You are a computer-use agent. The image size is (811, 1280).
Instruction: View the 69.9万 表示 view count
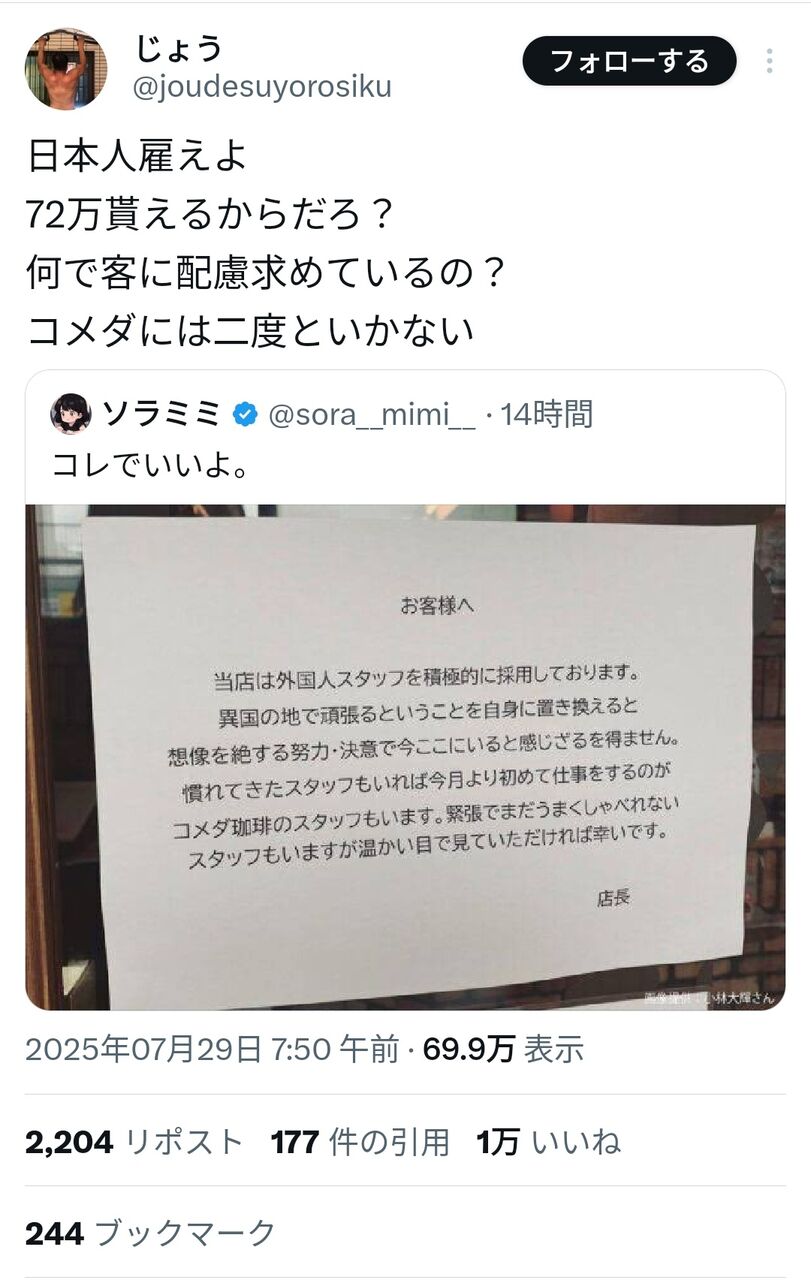click(x=503, y=1049)
